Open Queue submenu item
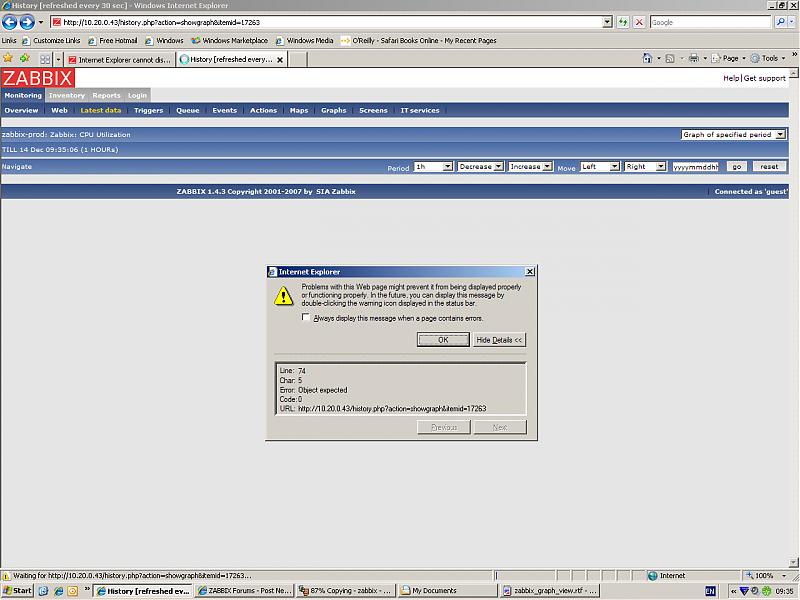The image size is (800, 600). [x=188, y=110]
